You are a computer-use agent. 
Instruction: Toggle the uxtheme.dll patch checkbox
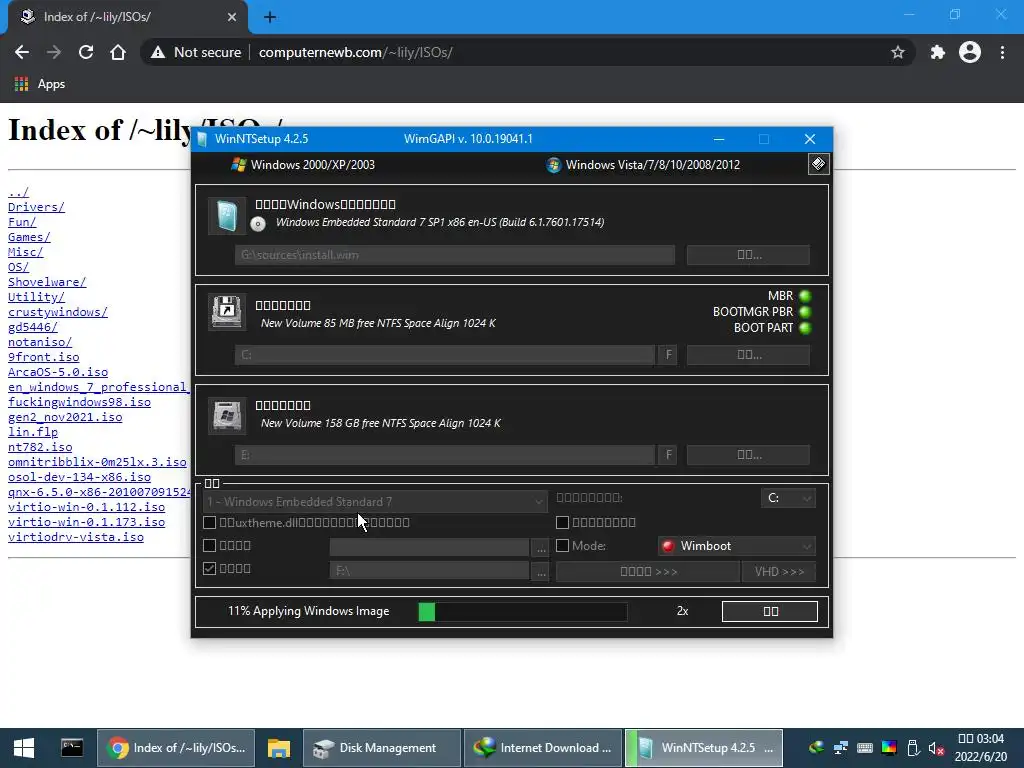[210, 522]
